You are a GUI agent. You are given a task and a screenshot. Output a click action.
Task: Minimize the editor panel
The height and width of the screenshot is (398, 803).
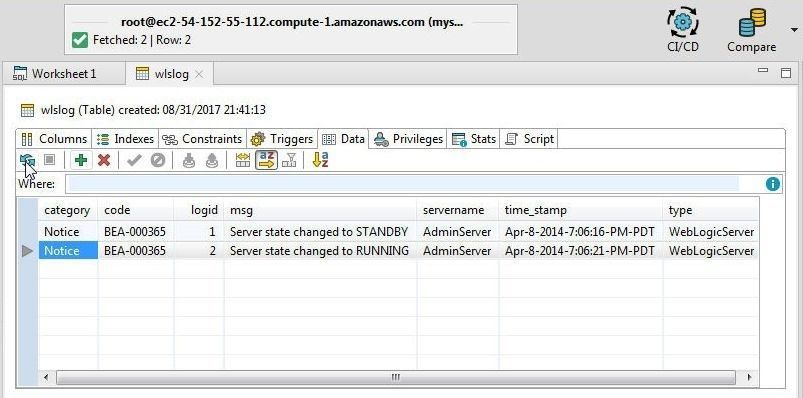point(763,71)
